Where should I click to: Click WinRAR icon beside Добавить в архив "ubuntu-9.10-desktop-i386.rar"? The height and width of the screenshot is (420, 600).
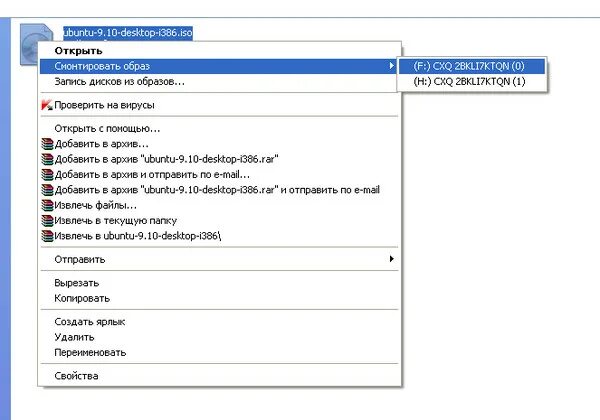[x=47, y=159]
